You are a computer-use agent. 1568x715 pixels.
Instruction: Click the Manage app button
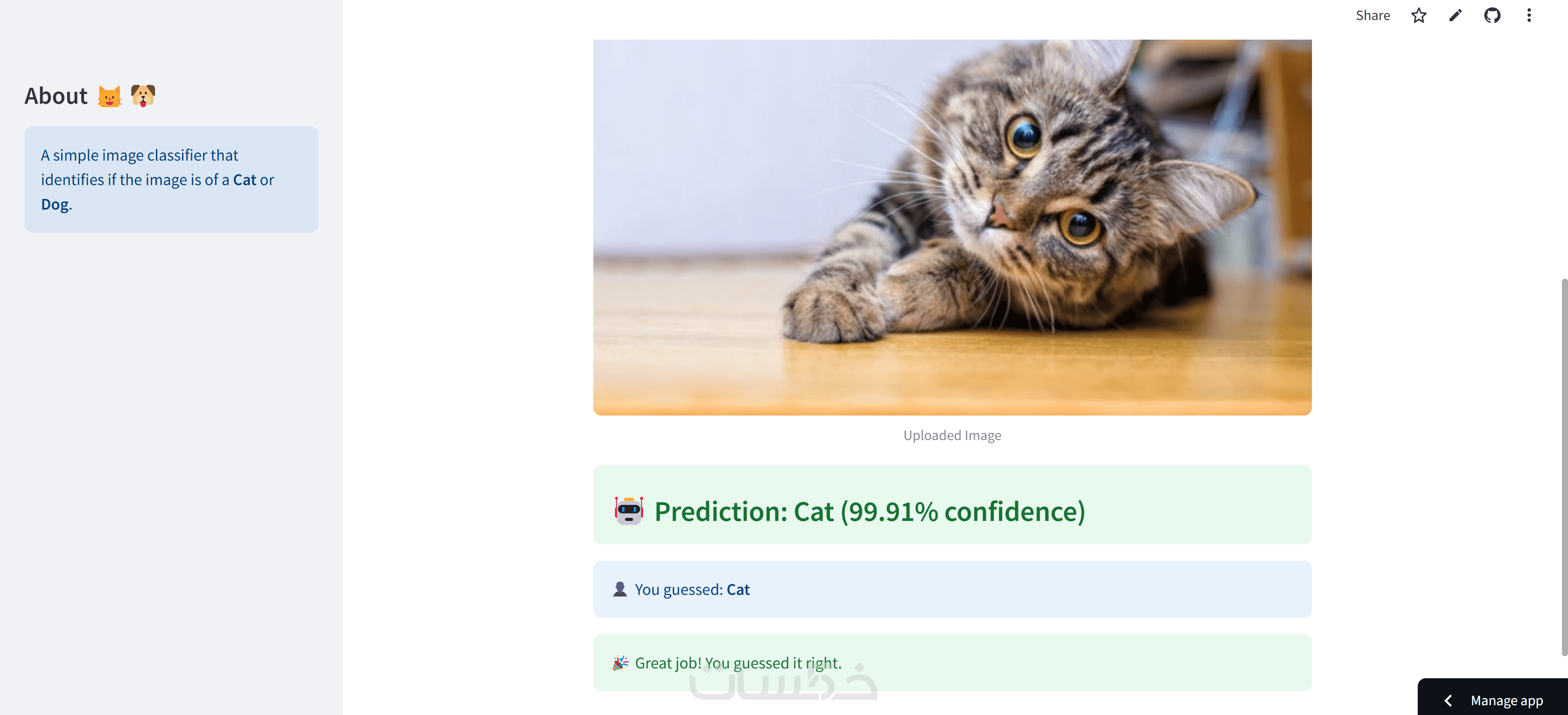click(1506, 700)
